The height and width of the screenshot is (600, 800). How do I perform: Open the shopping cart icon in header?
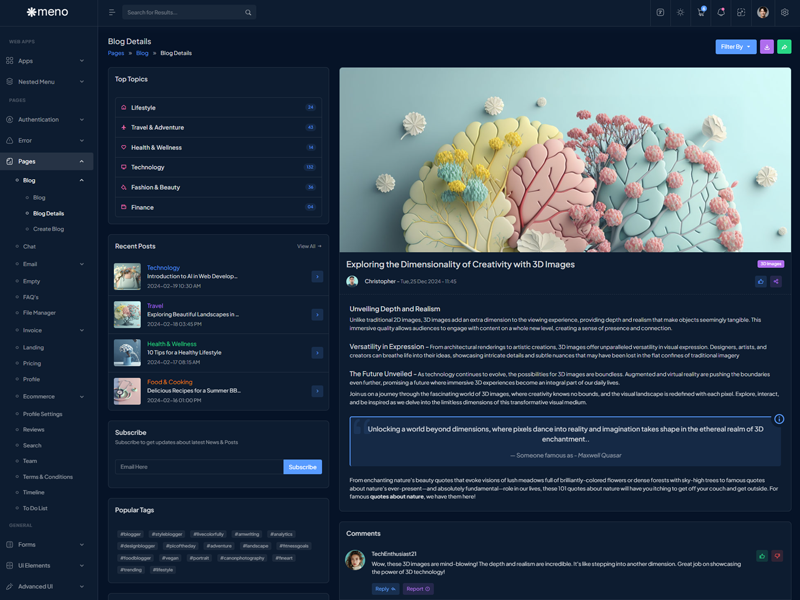(x=701, y=13)
